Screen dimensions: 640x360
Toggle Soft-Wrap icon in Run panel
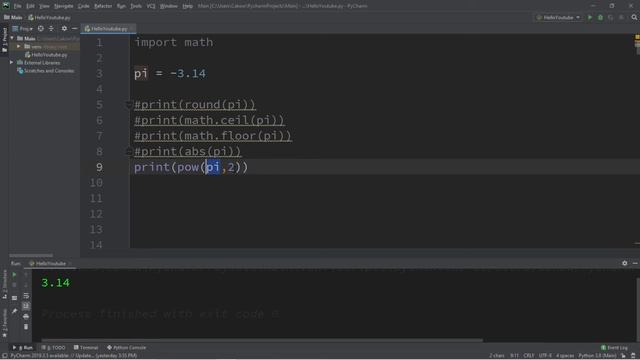[26, 296]
